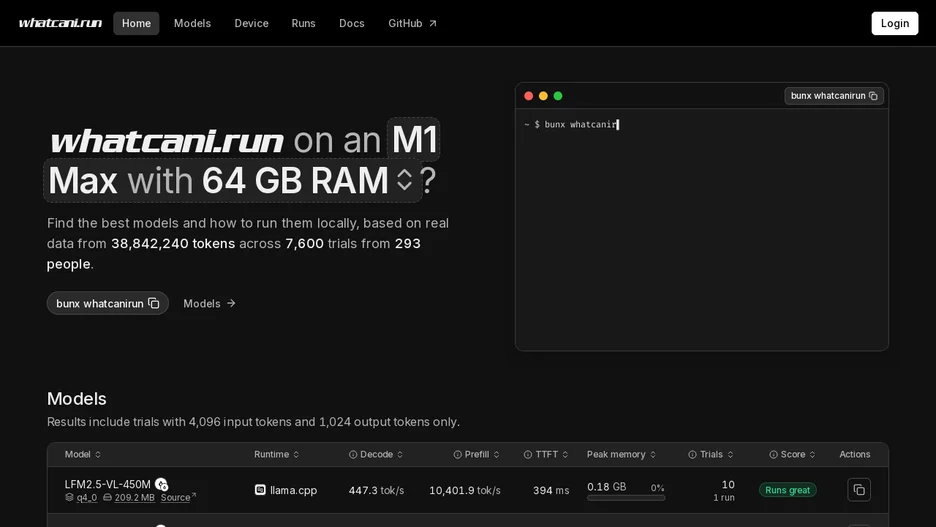Open the Device page from the navbar
Screen dimensions: 936x527
click(x=251, y=23)
